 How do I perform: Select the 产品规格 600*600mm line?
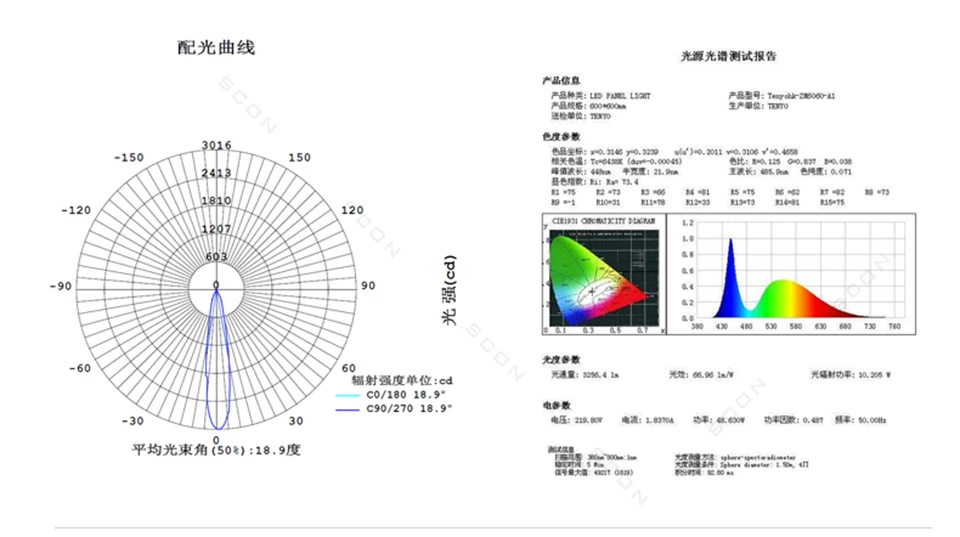pos(588,106)
